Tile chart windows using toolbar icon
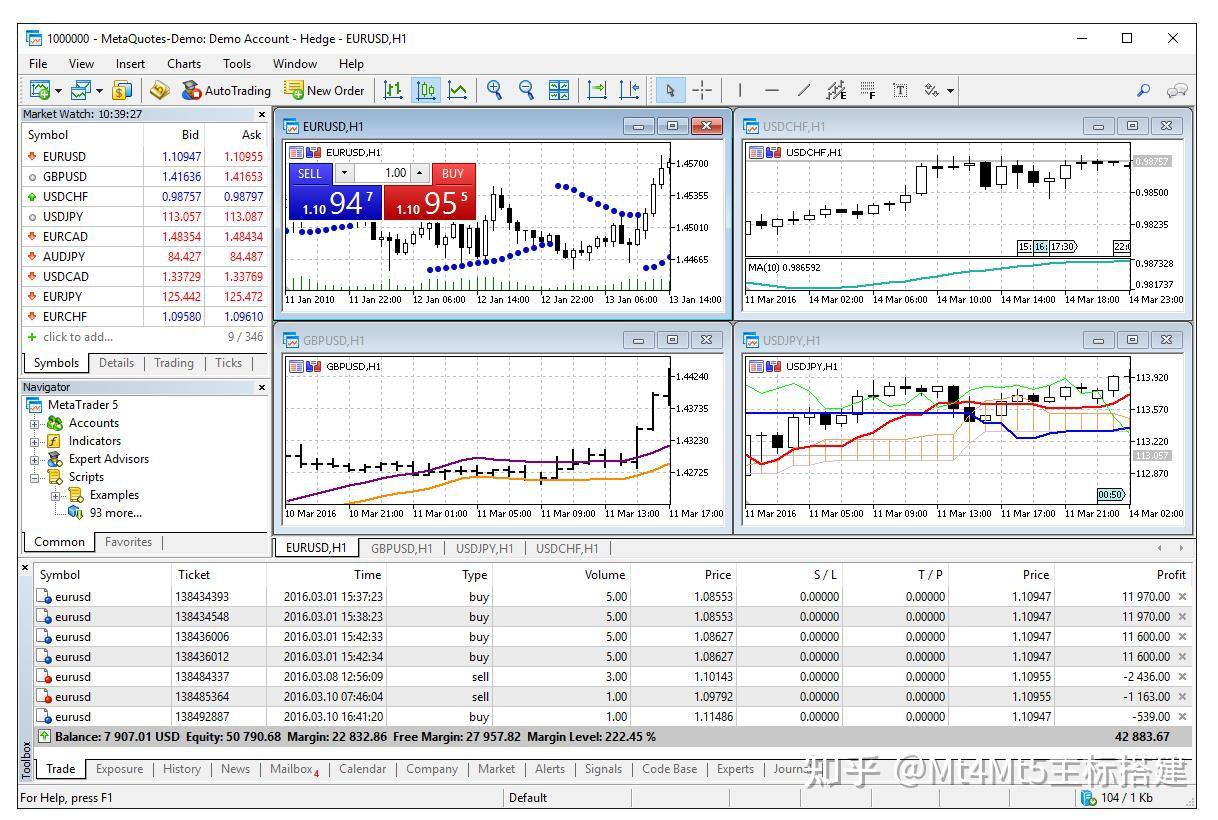The width and height of the screenshot is (1218, 820). tap(559, 90)
